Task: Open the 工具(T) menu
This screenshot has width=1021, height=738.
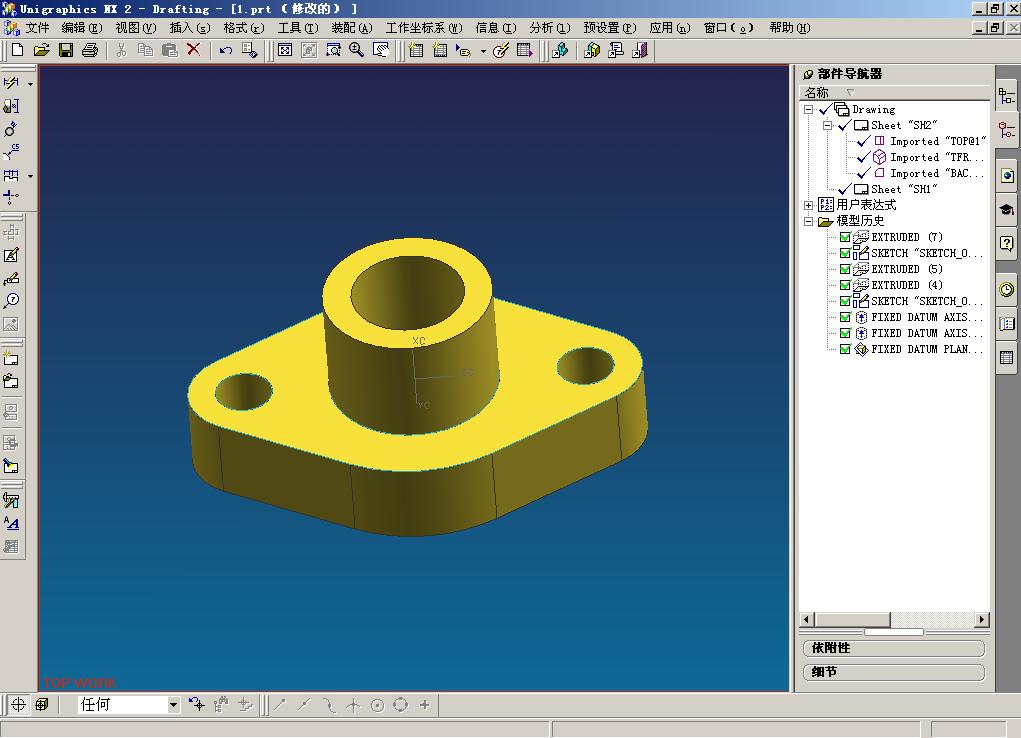Action: (298, 28)
